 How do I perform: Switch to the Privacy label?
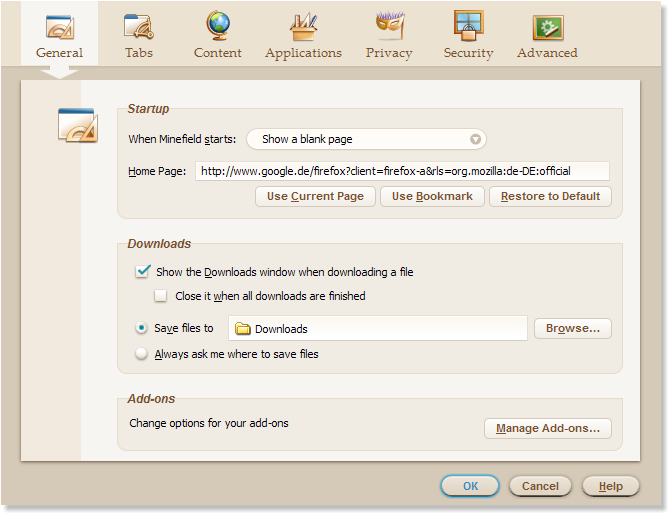tap(389, 53)
